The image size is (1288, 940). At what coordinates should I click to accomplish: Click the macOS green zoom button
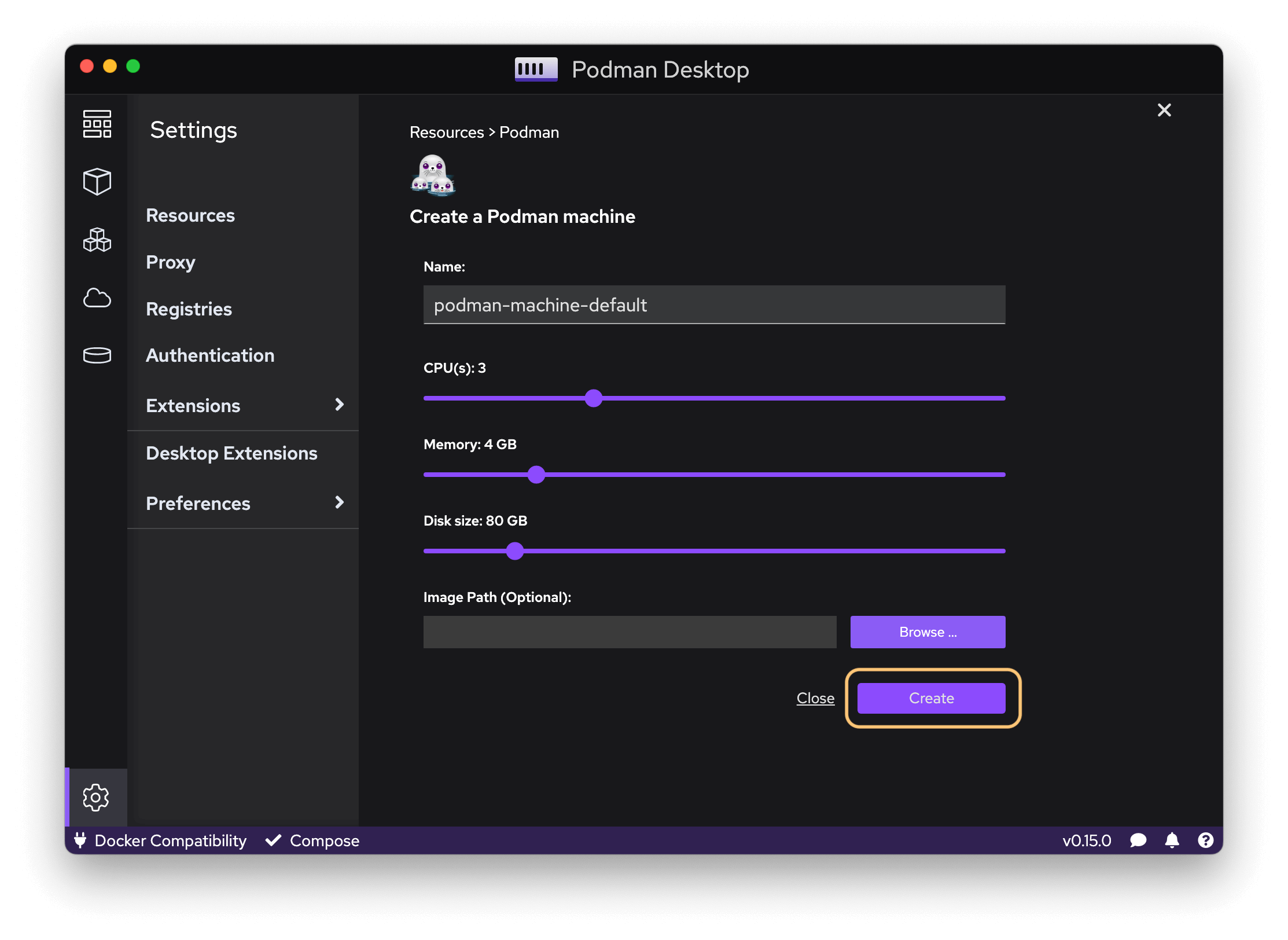pos(133,66)
